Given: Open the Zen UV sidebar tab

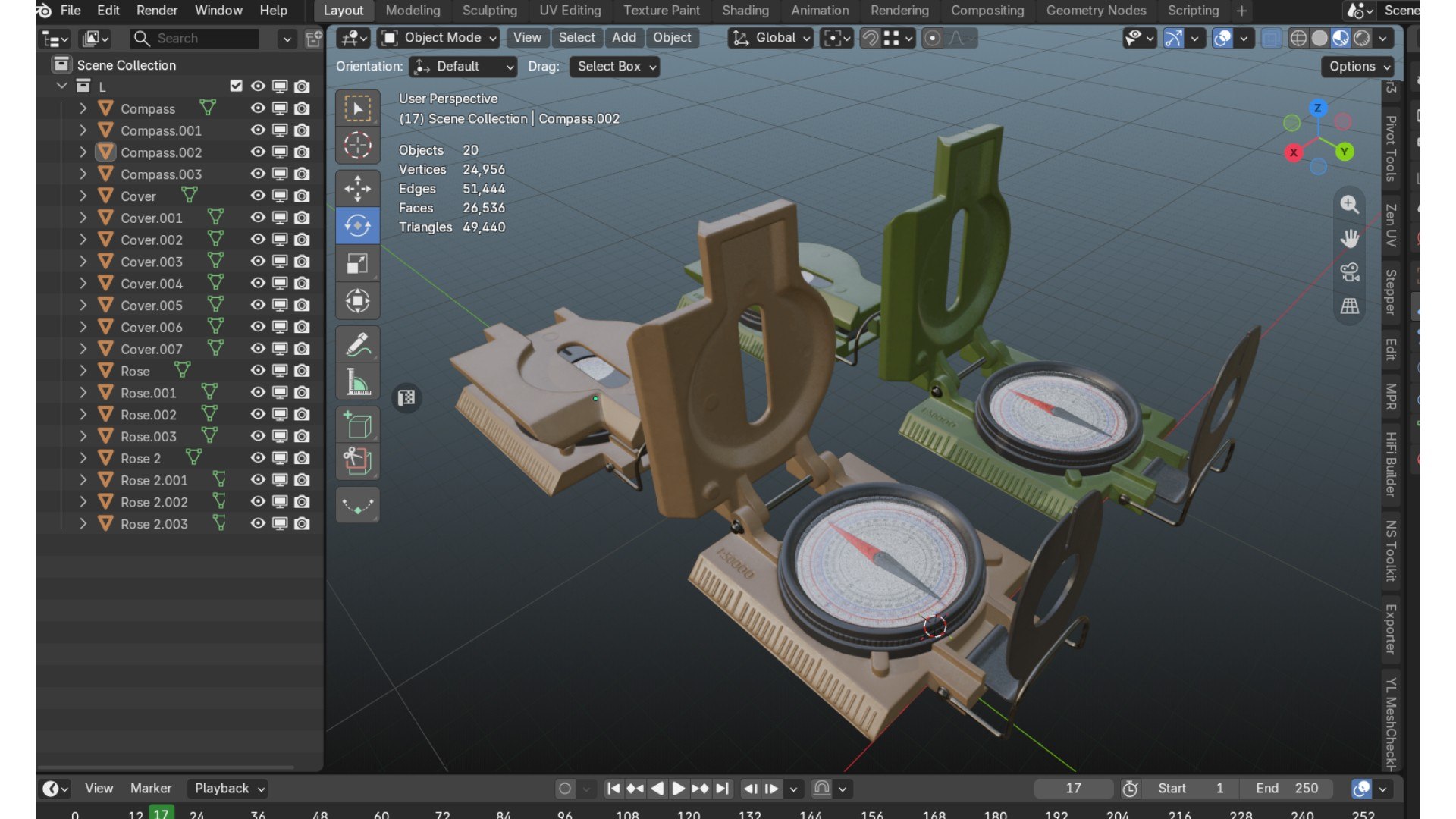Looking at the screenshot, I should [x=1391, y=225].
